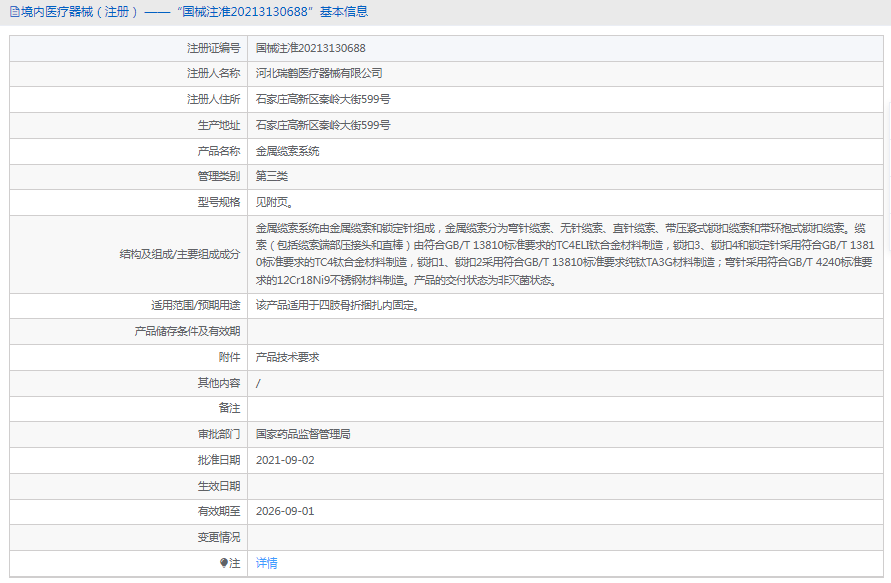Screen dimensions: 891x583
Task: Select registration number 国械注准20213130688 in table
Action: [310, 48]
